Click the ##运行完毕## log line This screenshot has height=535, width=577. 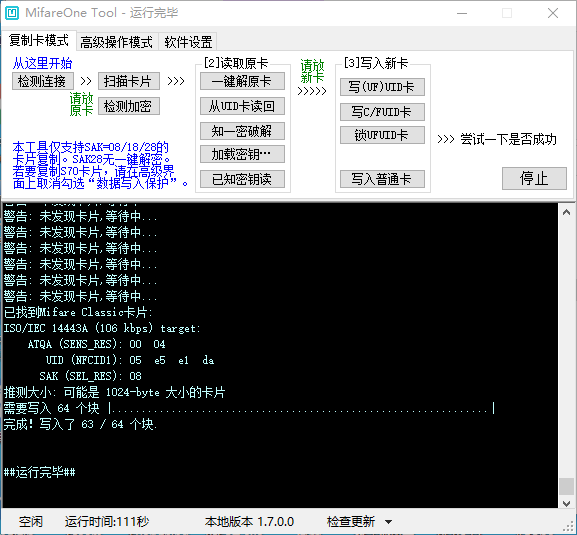click(40, 472)
